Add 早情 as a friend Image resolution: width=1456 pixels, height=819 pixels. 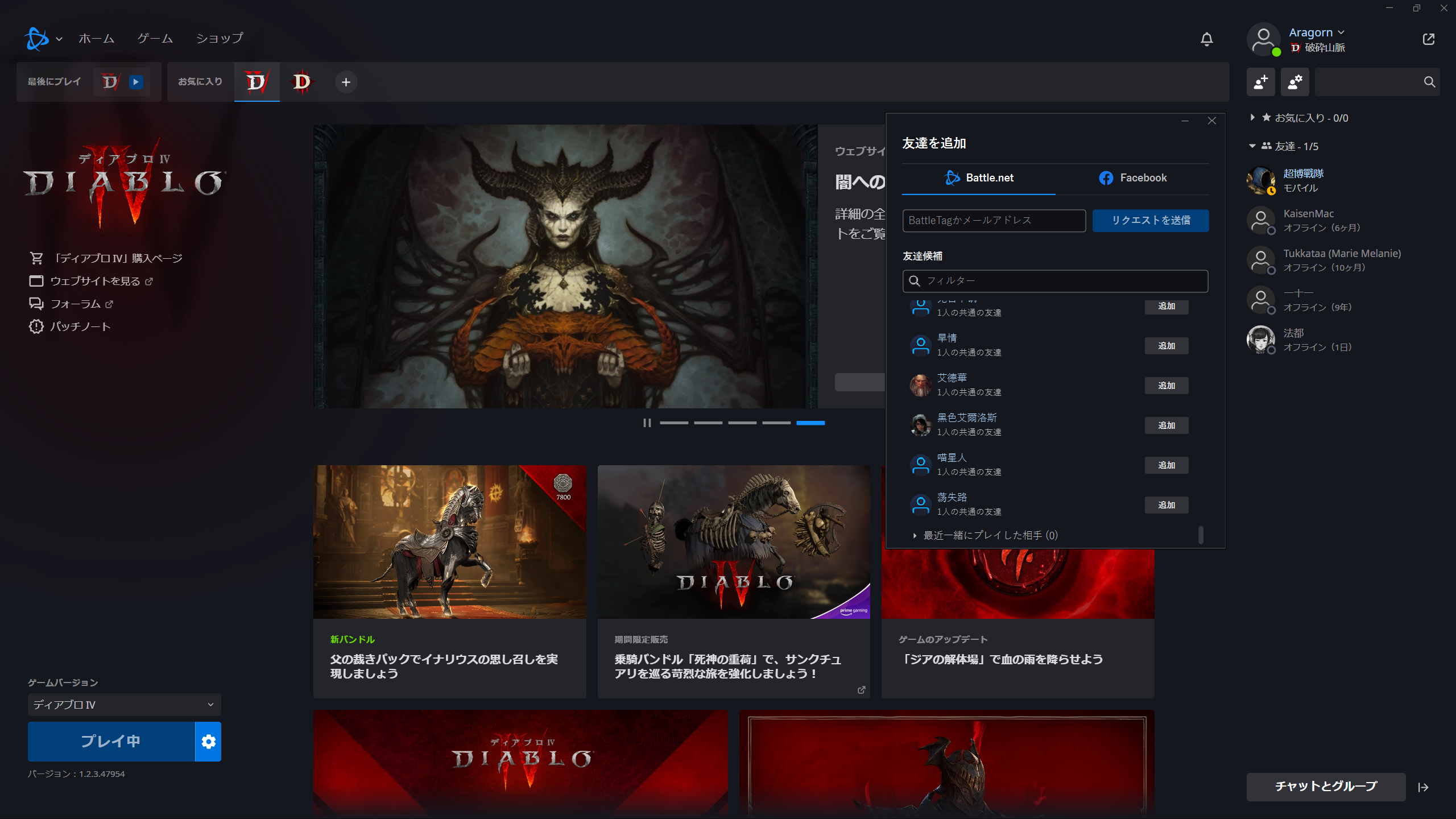[x=1167, y=346]
